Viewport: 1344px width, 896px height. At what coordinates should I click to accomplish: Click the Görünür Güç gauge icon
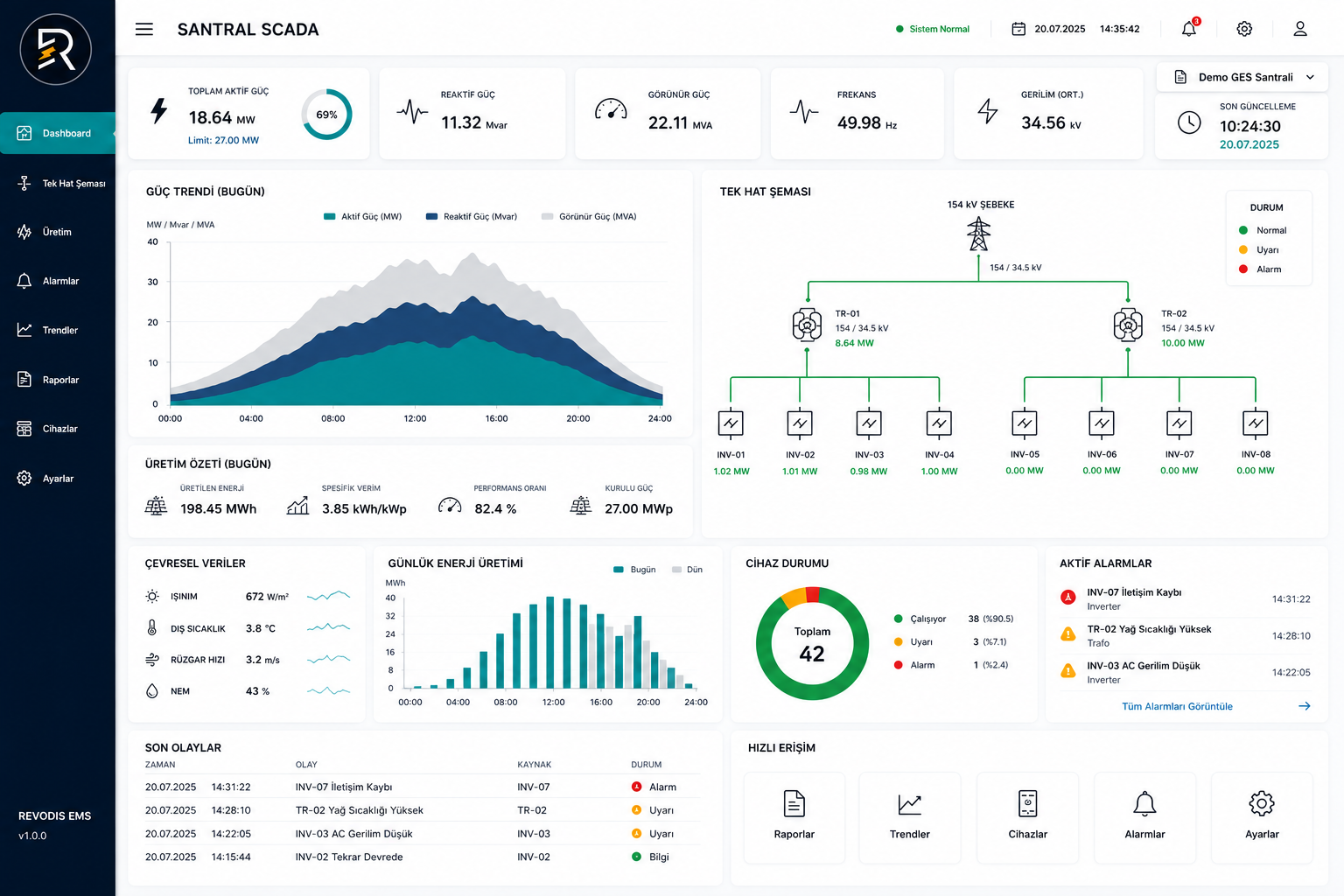click(x=611, y=109)
